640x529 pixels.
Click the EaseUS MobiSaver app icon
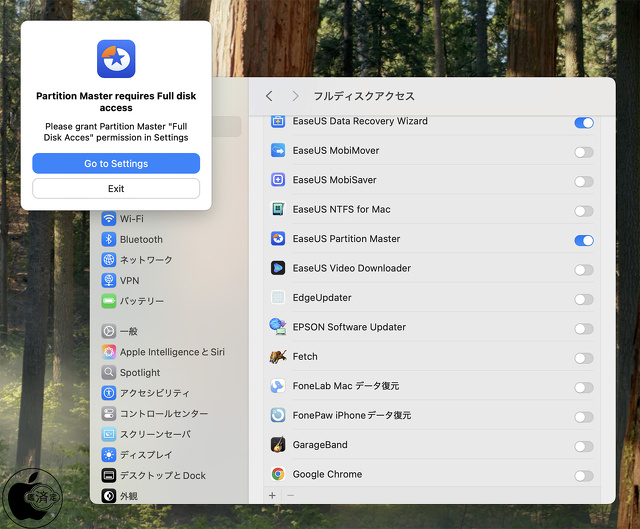pos(278,180)
